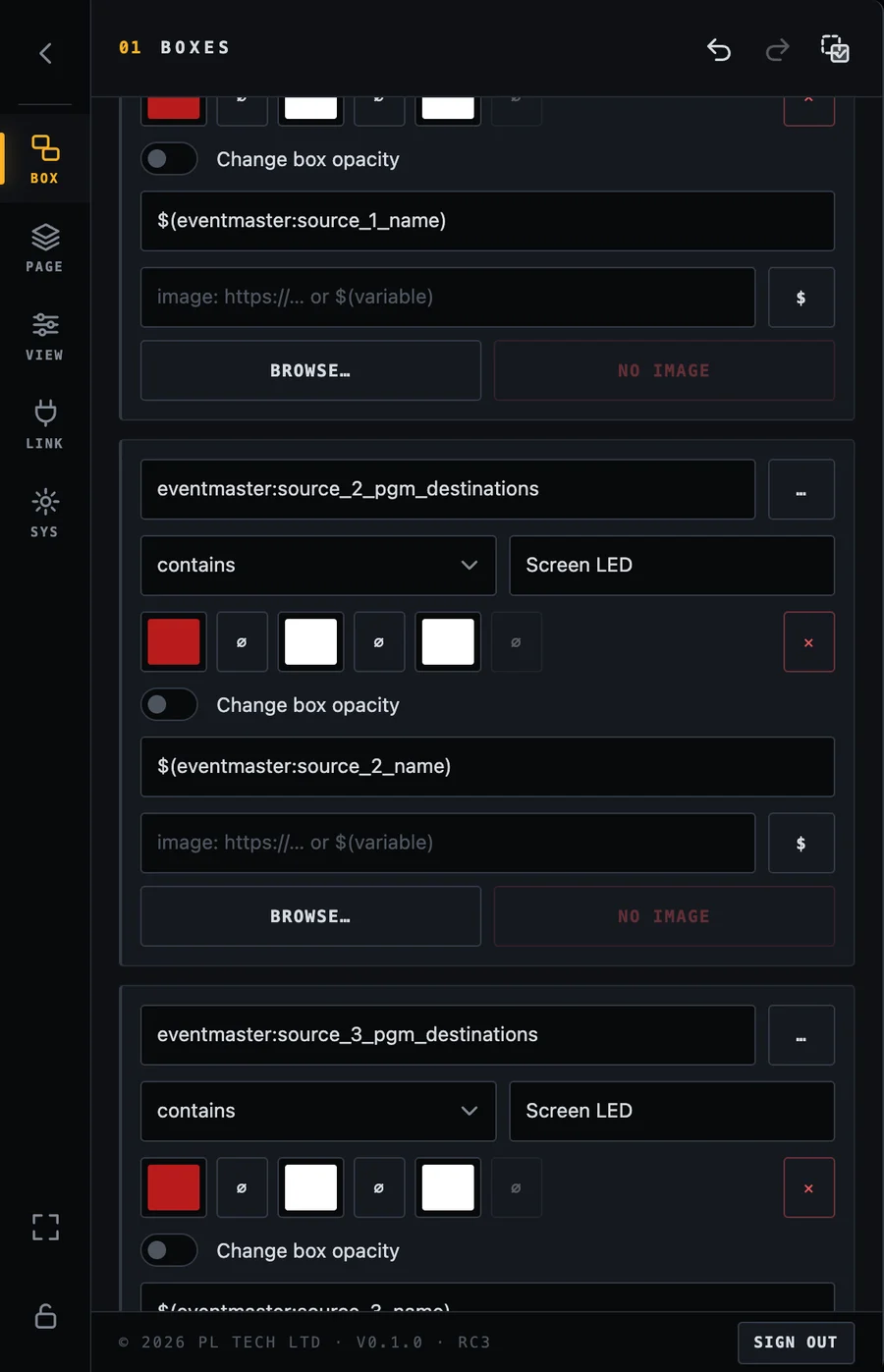Pick the red color swatch in source_3 rule
This screenshot has height=1372, width=884.
pos(174,1187)
